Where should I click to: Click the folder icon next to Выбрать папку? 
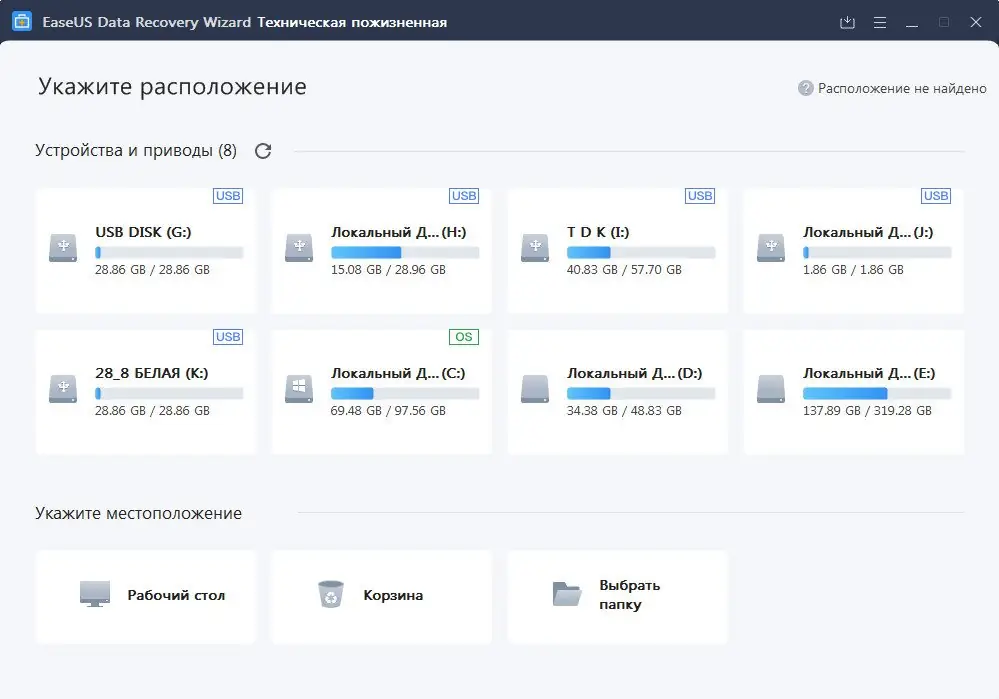565,595
